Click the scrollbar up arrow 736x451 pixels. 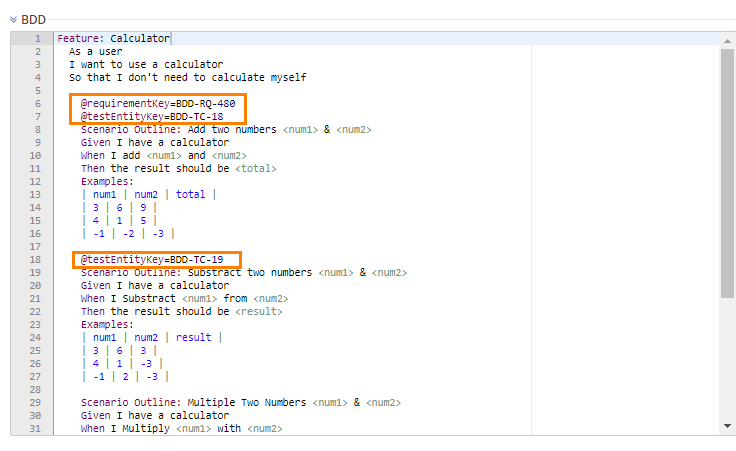tap(727, 39)
